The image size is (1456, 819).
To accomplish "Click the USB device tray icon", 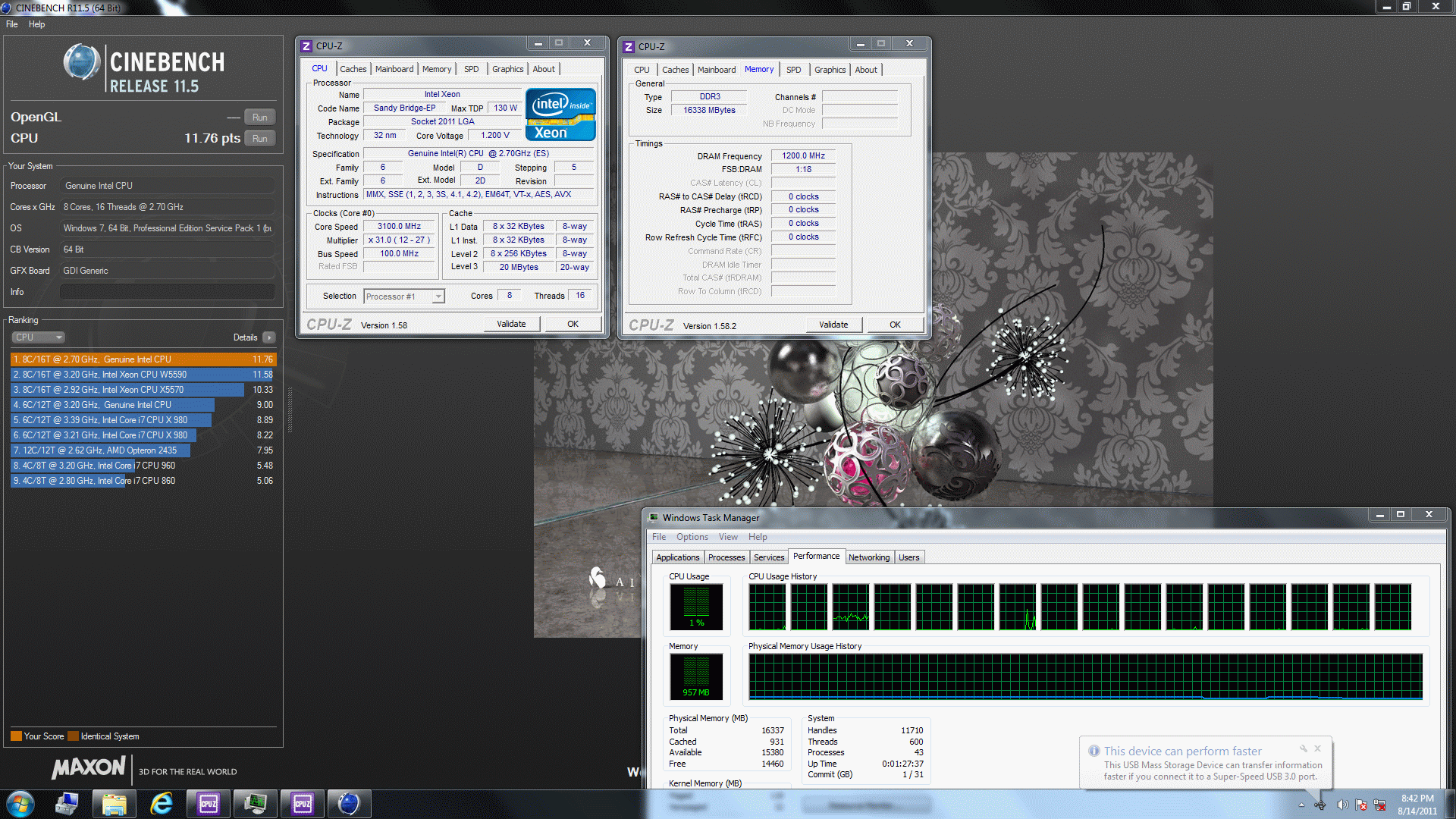I will [x=1320, y=805].
